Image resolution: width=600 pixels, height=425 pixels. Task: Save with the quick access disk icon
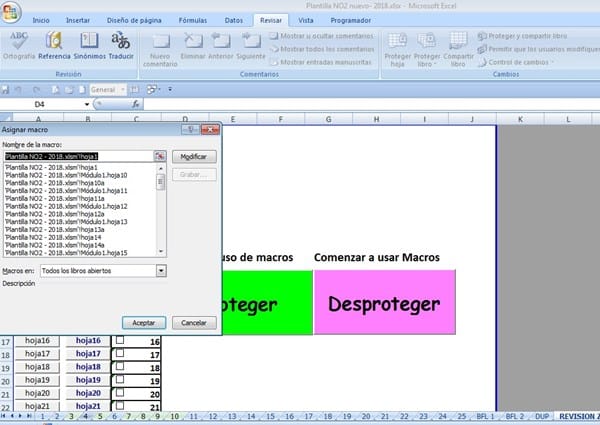pyautogui.click(x=5, y=90)
